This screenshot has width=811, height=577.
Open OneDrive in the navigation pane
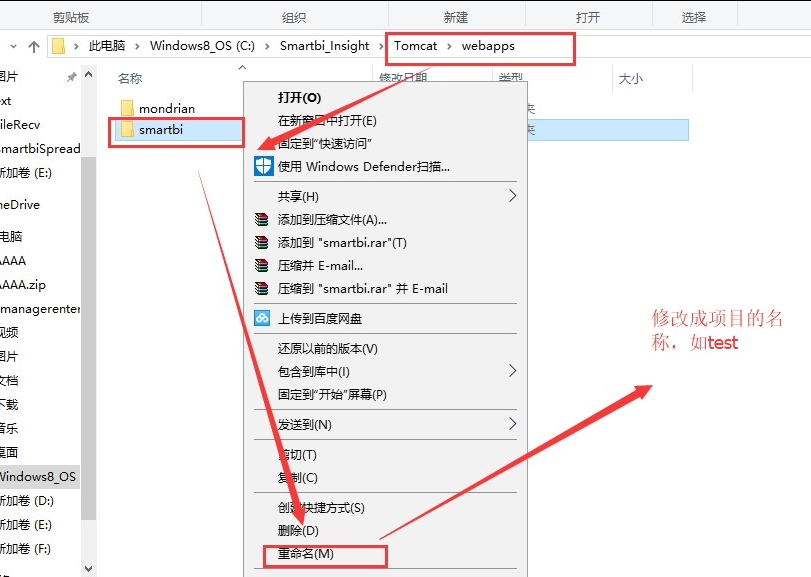click(x=20, y=204)
